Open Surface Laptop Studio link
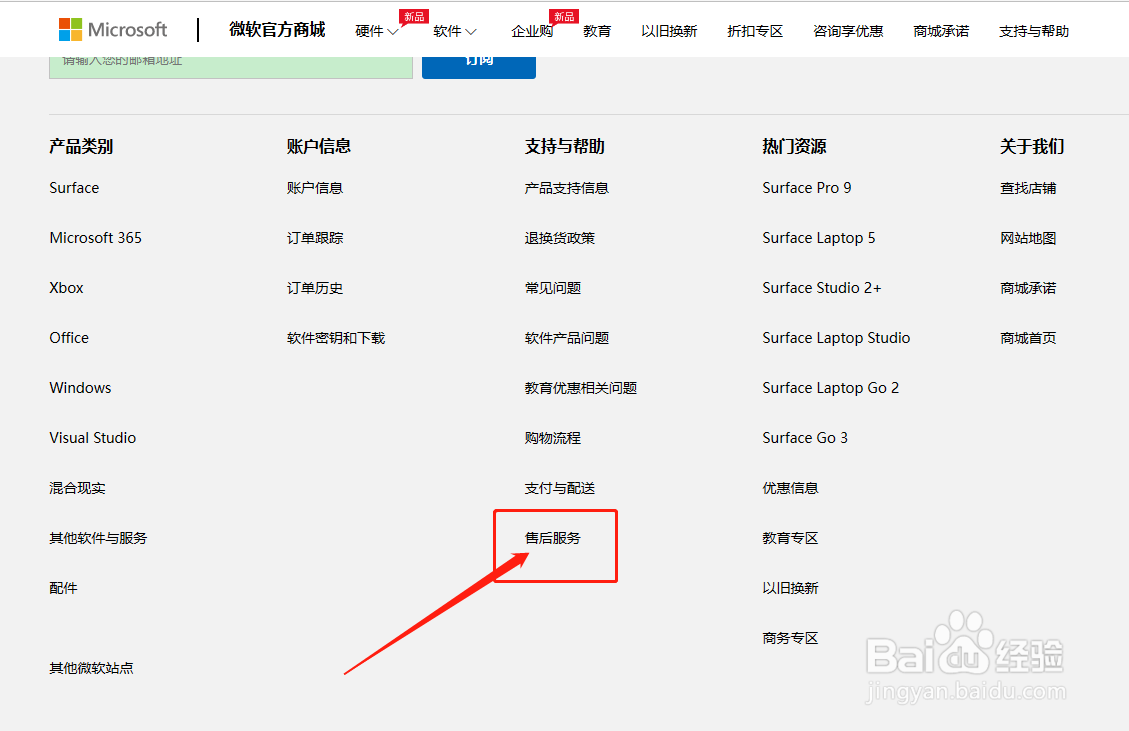The height and width of the screenshot is (731, 1129). click(x=836, y=338)
